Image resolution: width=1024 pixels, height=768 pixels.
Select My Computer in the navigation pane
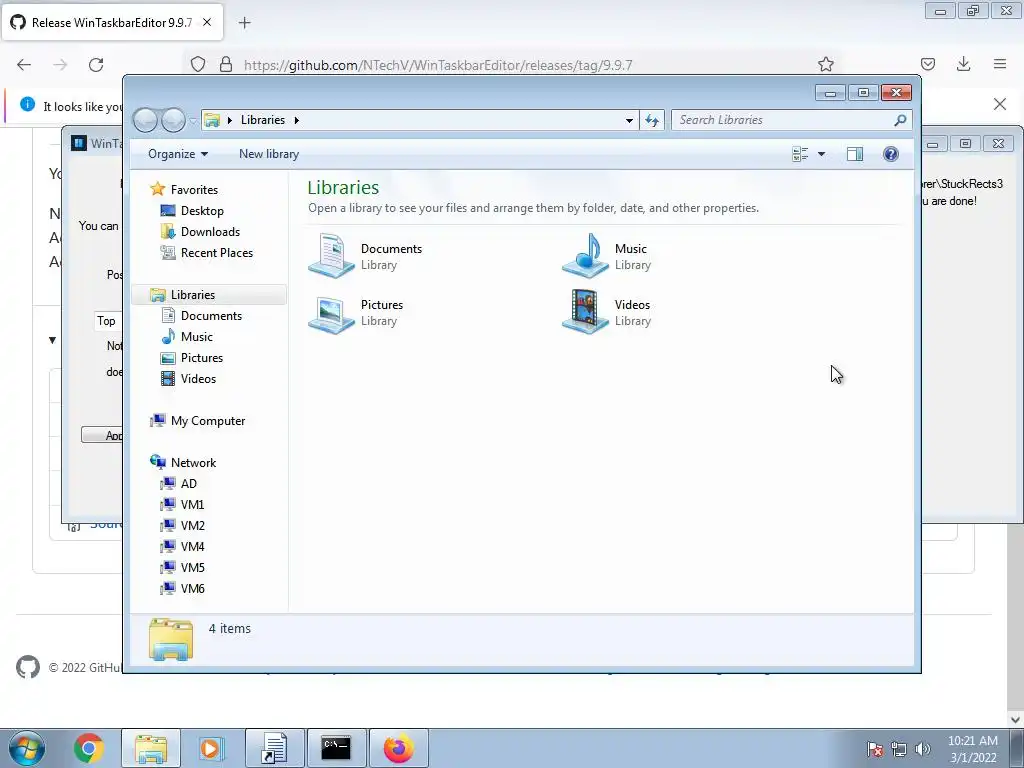click(208, 421)
